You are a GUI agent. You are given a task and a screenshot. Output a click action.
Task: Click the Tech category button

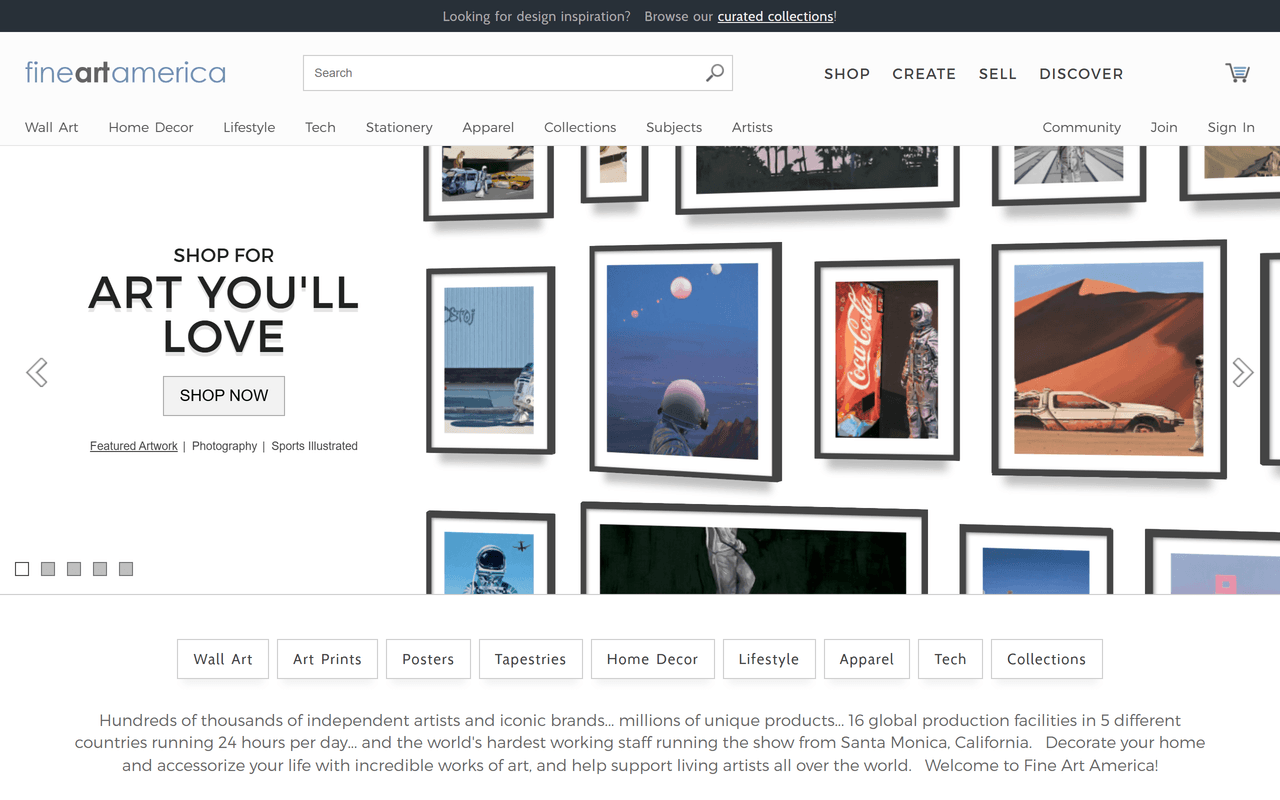[x=950, y=659]
